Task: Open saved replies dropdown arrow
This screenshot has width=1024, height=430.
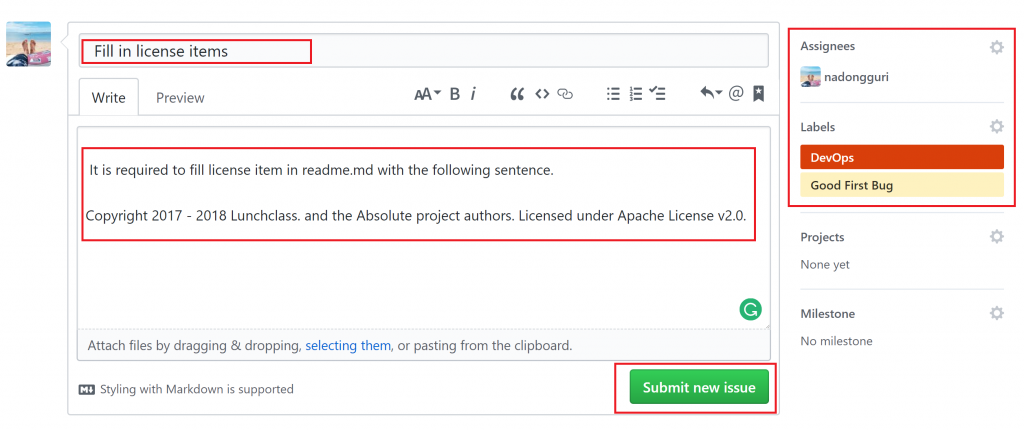Action: coord(711,93)
